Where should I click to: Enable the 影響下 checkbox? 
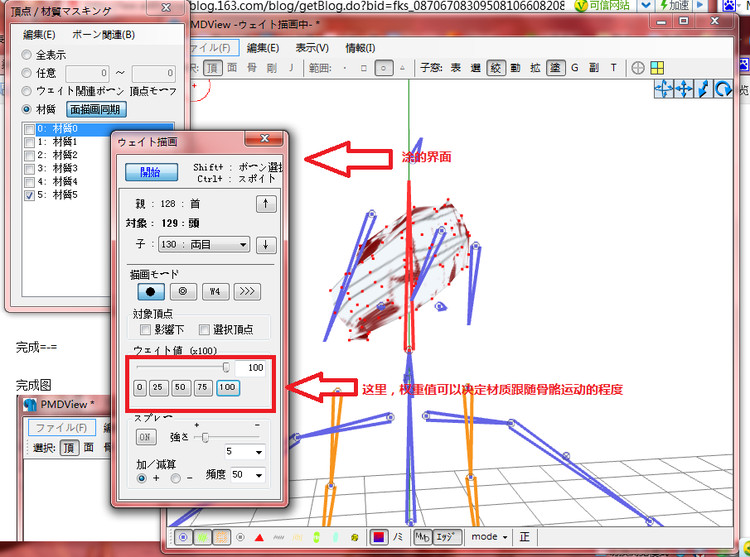145,329
